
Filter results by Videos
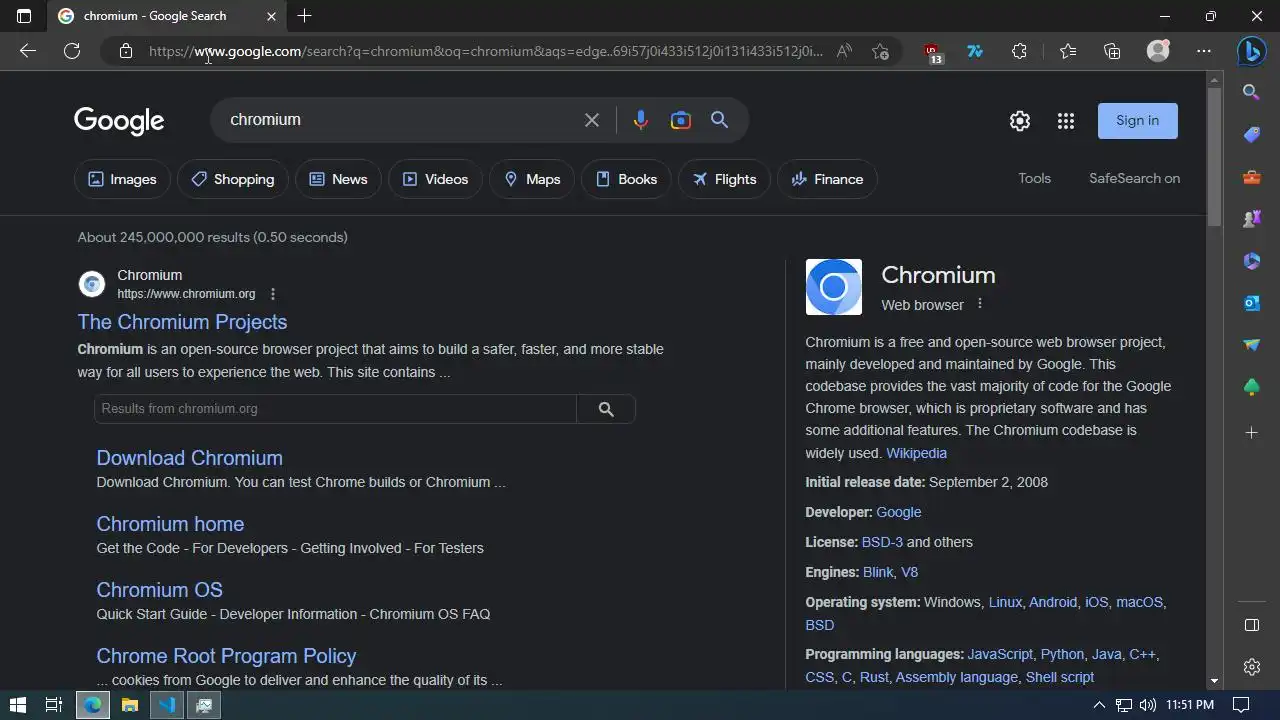(x=435, y=179)
